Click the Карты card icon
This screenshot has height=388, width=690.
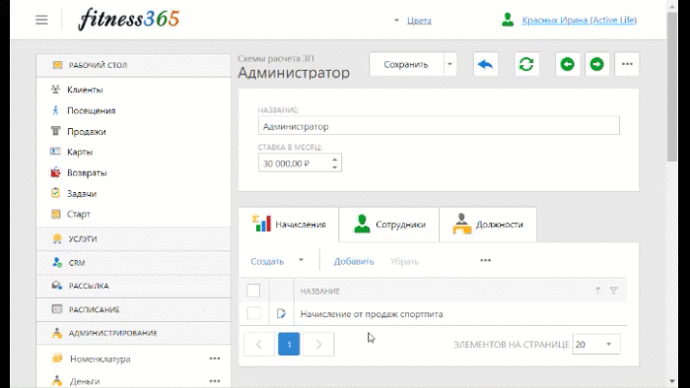[x=55, y=152]
